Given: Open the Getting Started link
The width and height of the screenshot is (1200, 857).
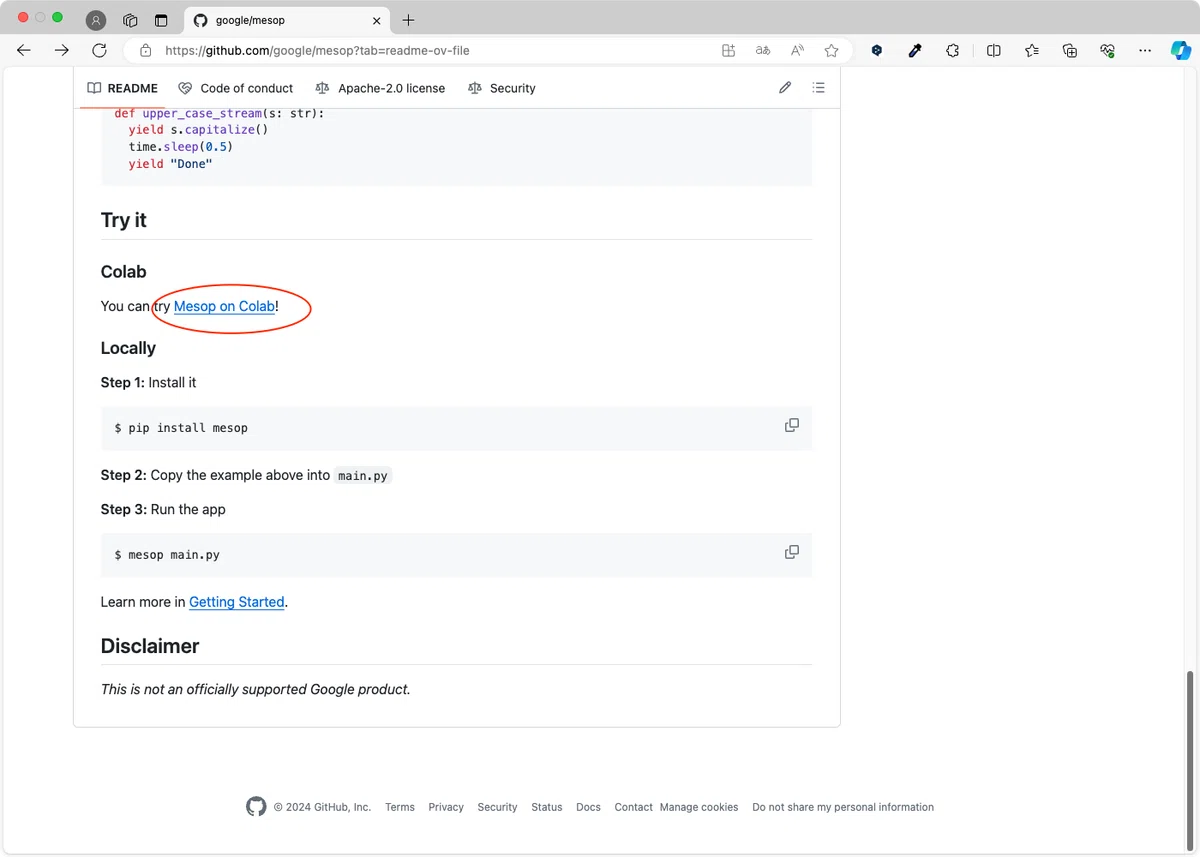Looking at the screenshot, I should [x=237, y=602].
